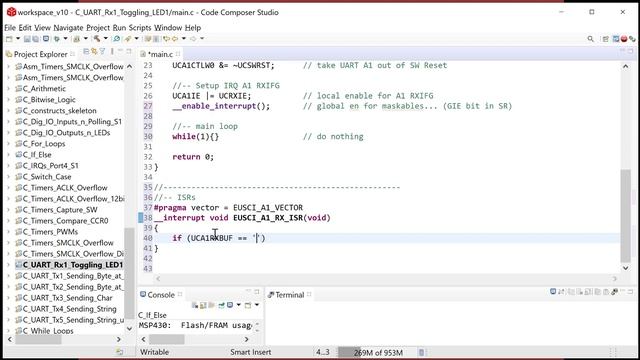640x360 pixels.
Task: Open the Scripts menu
Action: [x=140, y=28]
